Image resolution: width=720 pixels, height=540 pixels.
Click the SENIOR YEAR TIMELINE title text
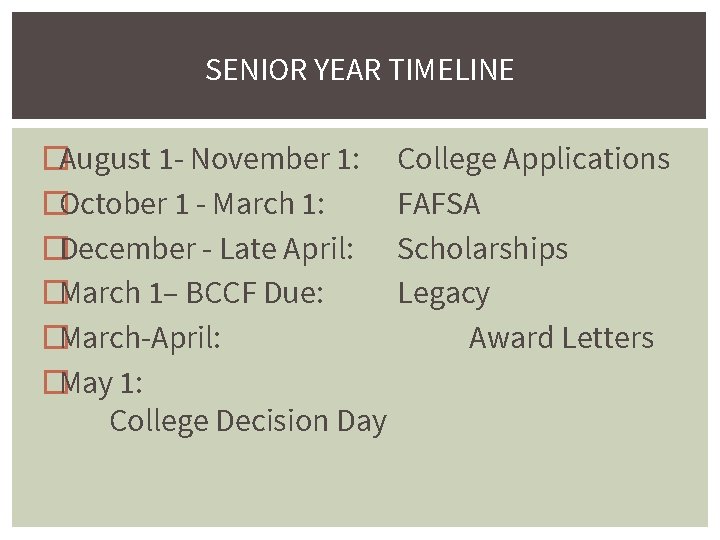(359, 69)
